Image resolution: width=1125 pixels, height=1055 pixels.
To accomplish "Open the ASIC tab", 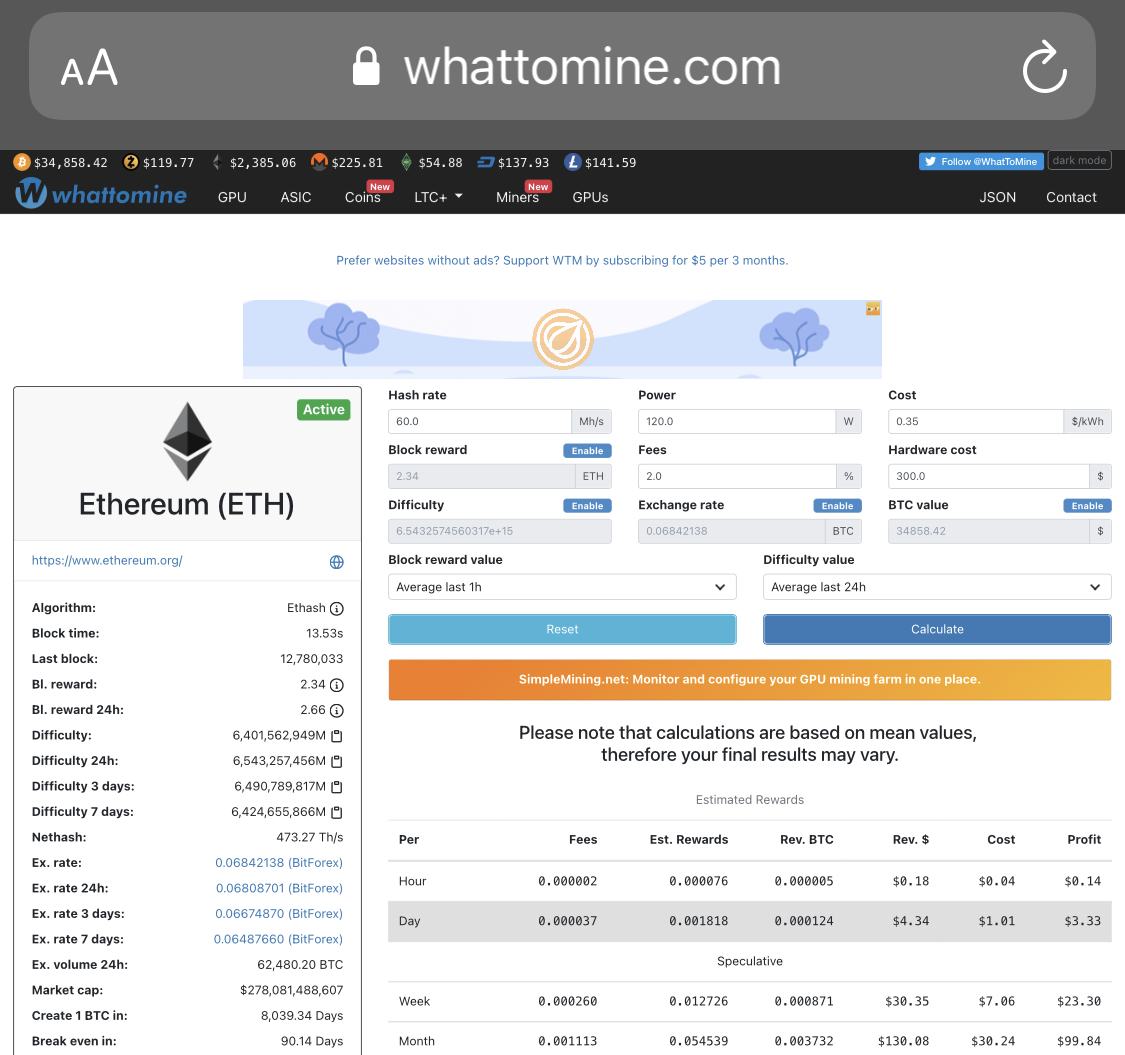I will click(x=296, y=197).
